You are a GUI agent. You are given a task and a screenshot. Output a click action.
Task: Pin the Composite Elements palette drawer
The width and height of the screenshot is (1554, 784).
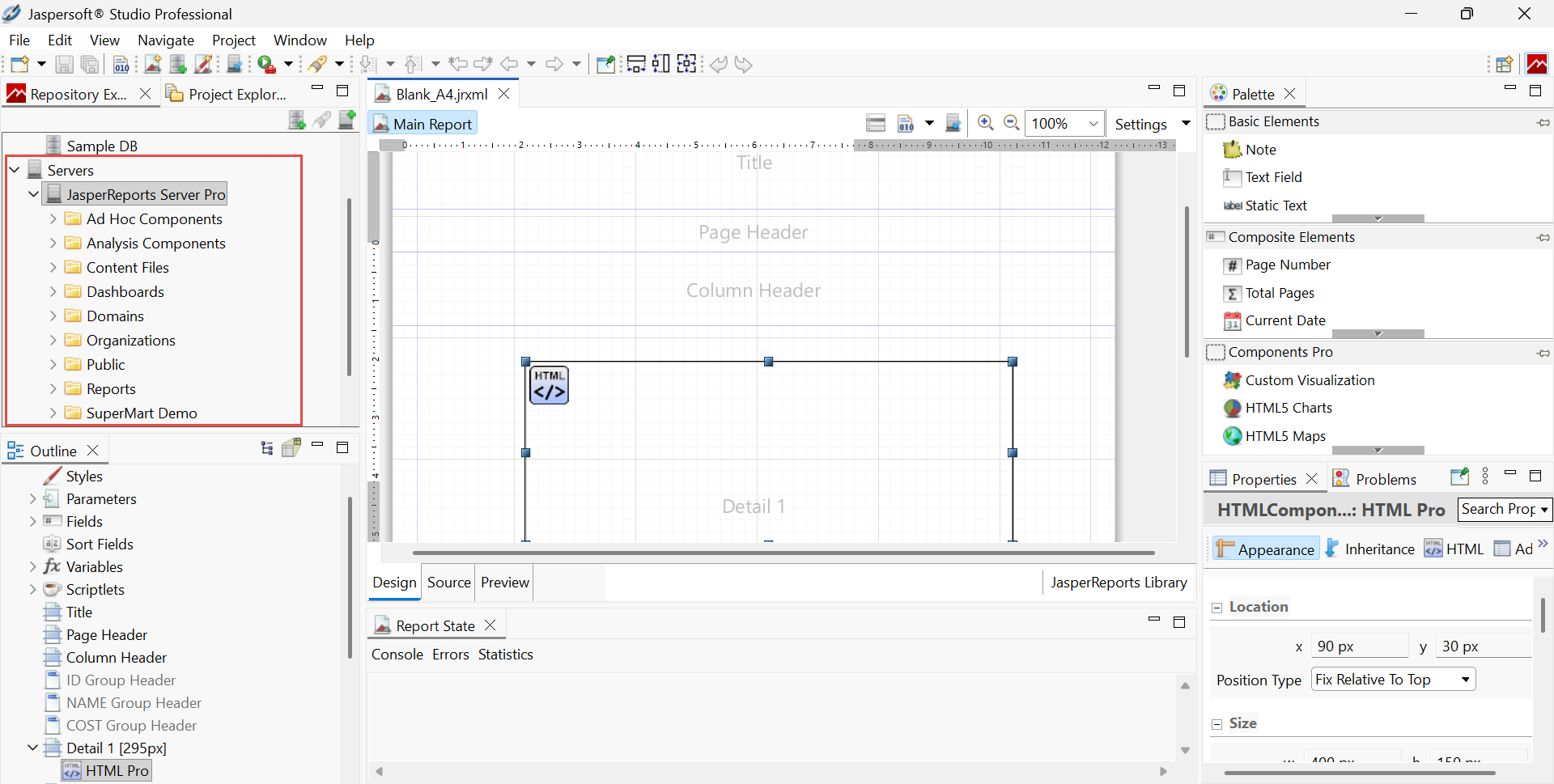click(x=1543, y=238)
